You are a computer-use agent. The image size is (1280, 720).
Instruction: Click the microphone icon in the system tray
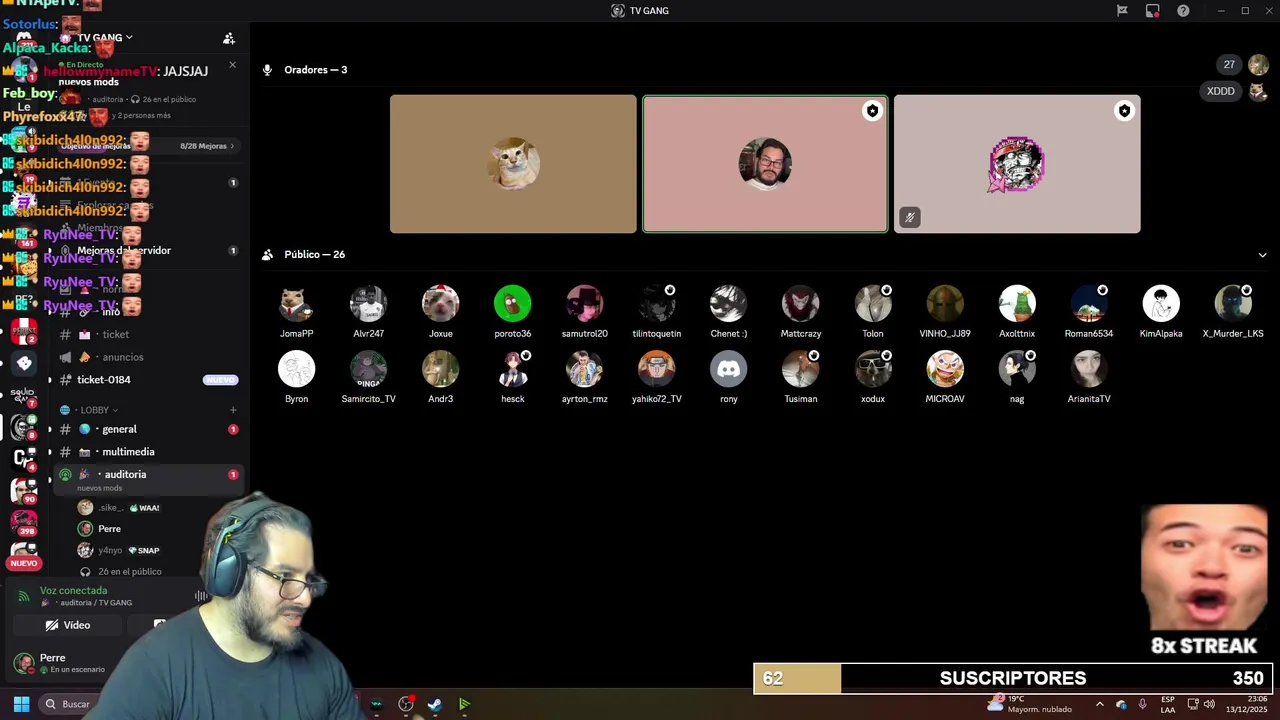coord(1142,704)
